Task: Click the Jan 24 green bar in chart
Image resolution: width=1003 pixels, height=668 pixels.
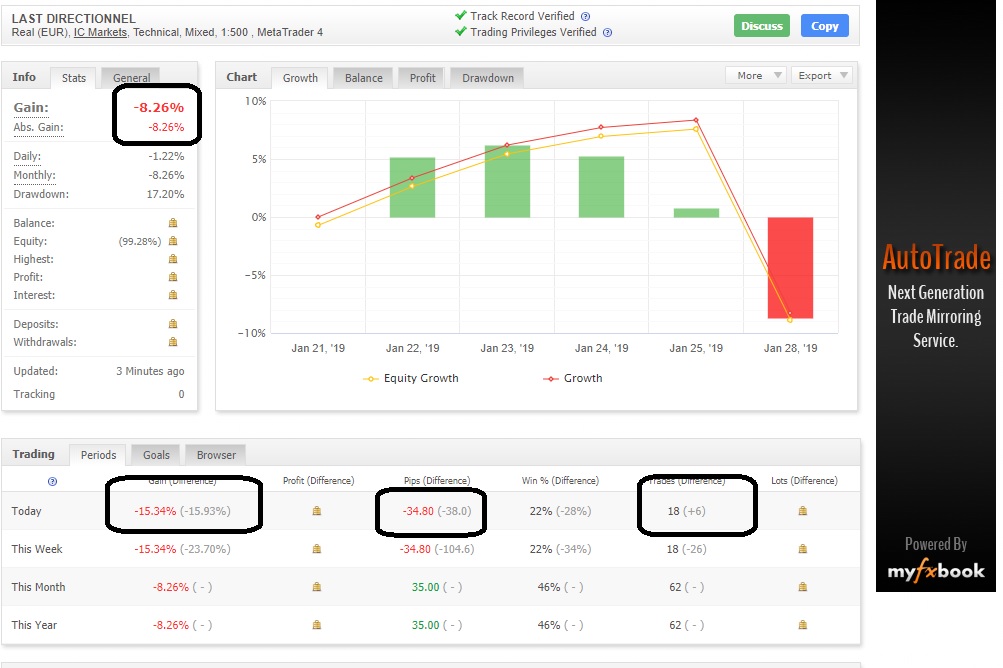Action: [601, 187]
